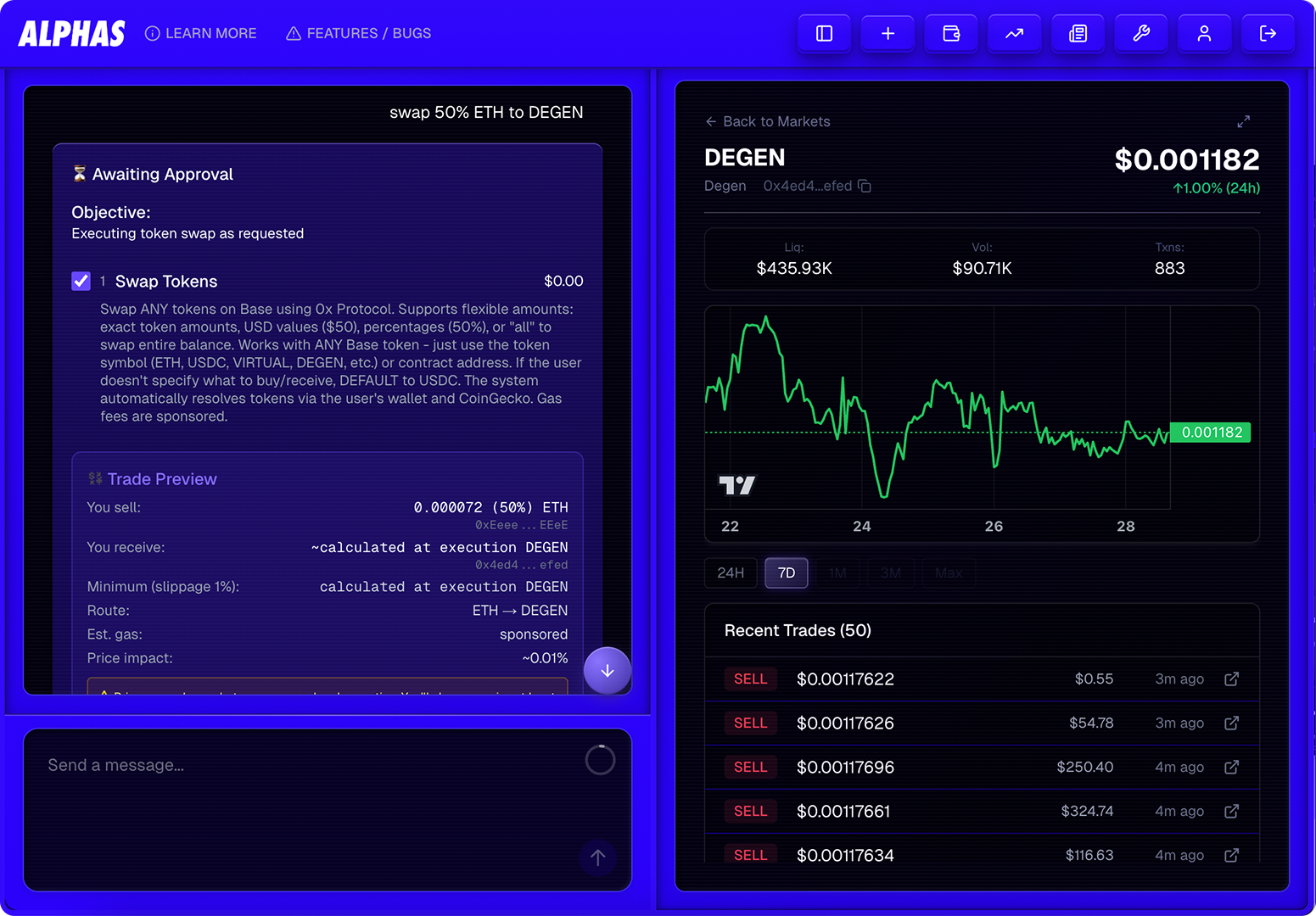Click the $250.40 trade amount
Image resolution: width=1316 pixels, height=916 pixels.
[x=1085, y=767]
